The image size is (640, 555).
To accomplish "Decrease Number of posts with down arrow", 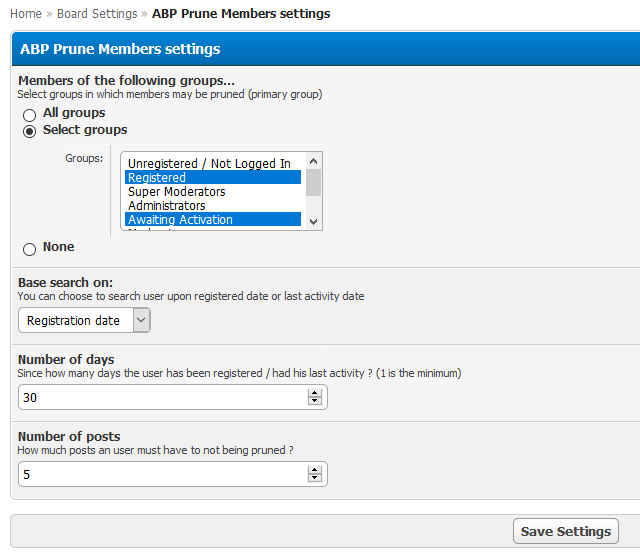I will 315,479.
